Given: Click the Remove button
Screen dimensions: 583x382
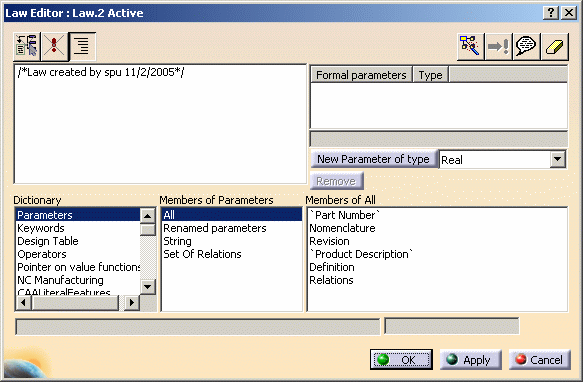Looking at the screenshot, I should (x=336, y=181).
